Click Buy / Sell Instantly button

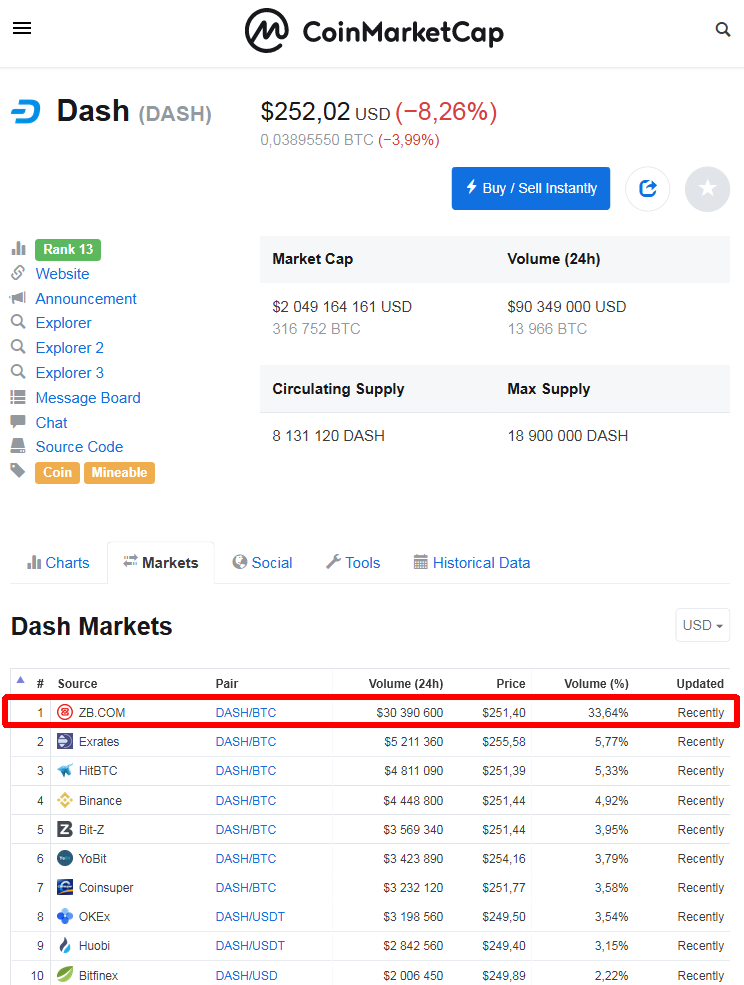[530, 188]
